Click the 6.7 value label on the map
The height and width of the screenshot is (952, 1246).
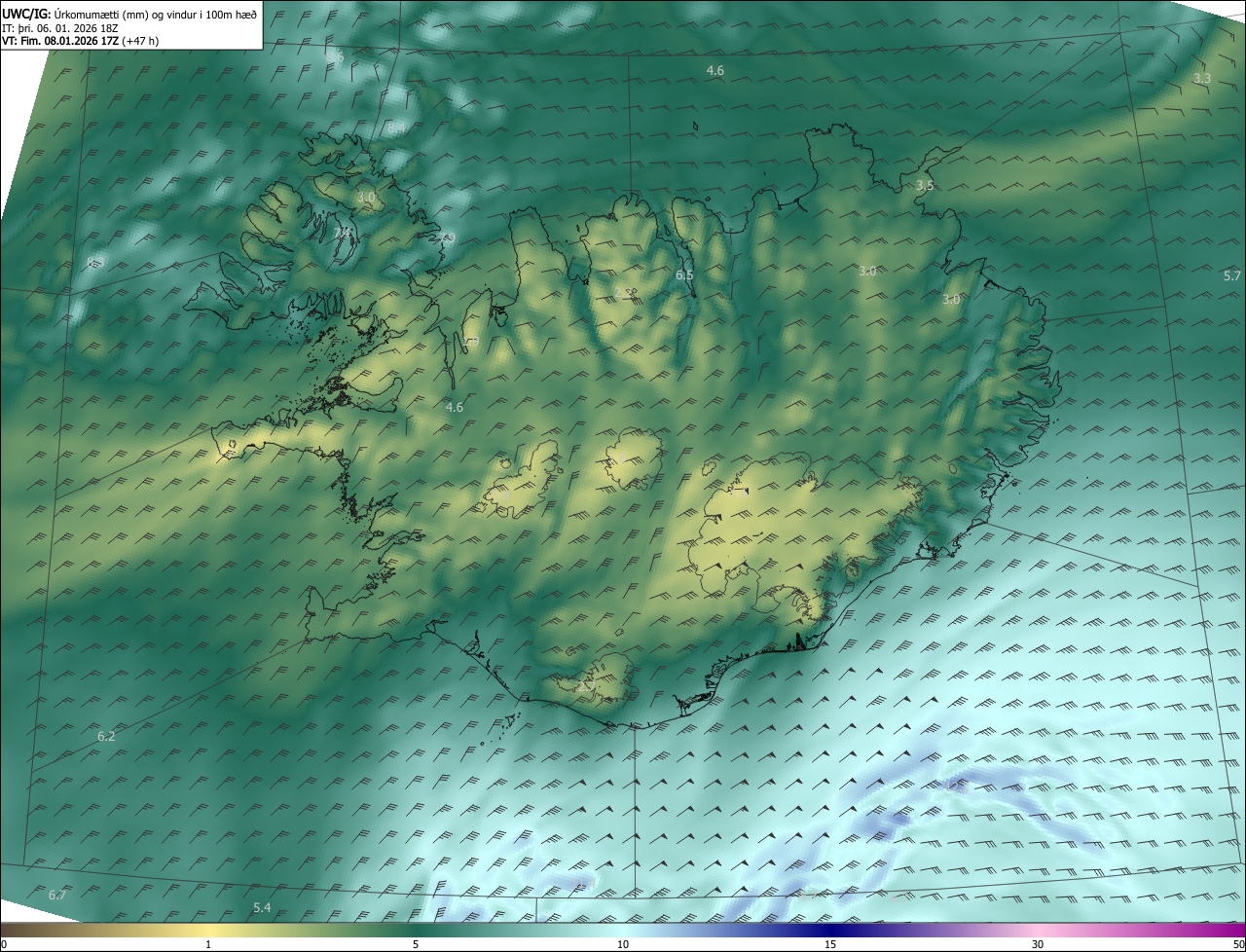click(x=56, y=895)
